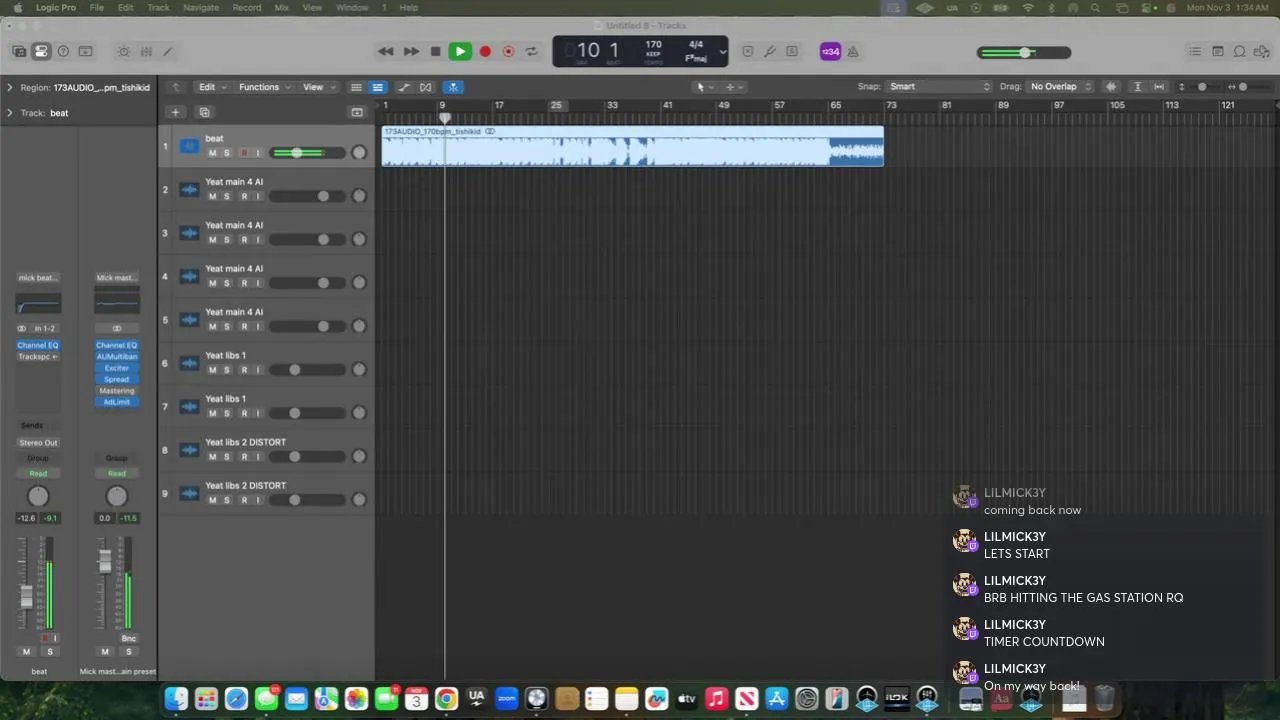Open the Track menu
1280x720 pixels.
158,7
